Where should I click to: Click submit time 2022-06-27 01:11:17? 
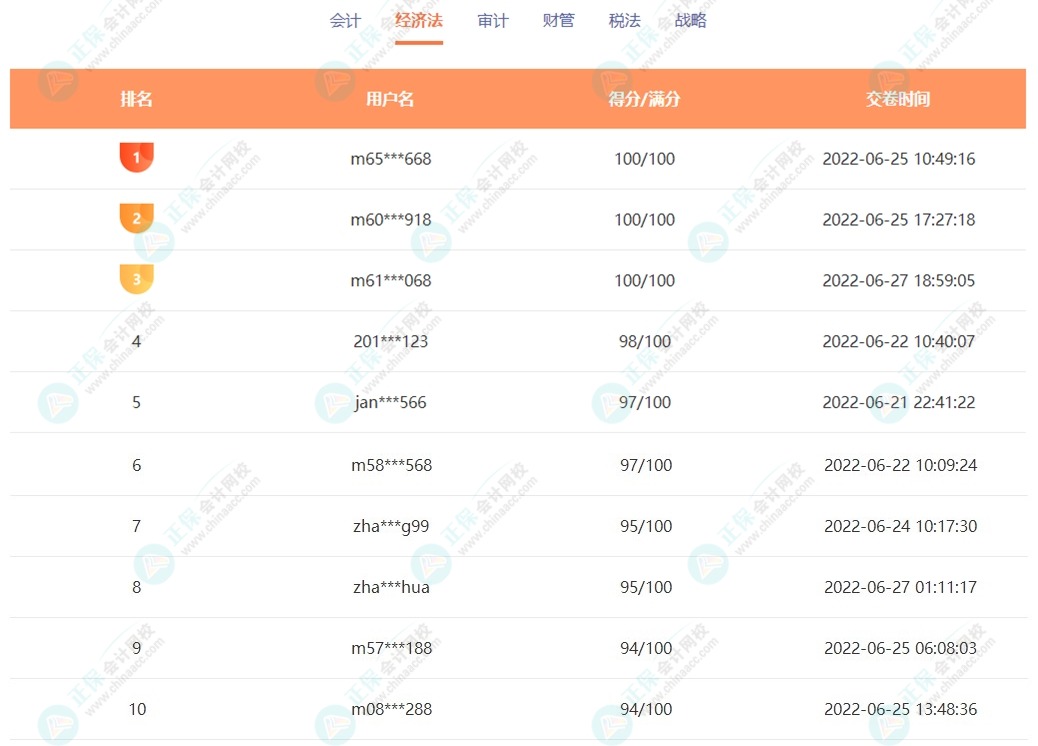(x=900, y=587)
